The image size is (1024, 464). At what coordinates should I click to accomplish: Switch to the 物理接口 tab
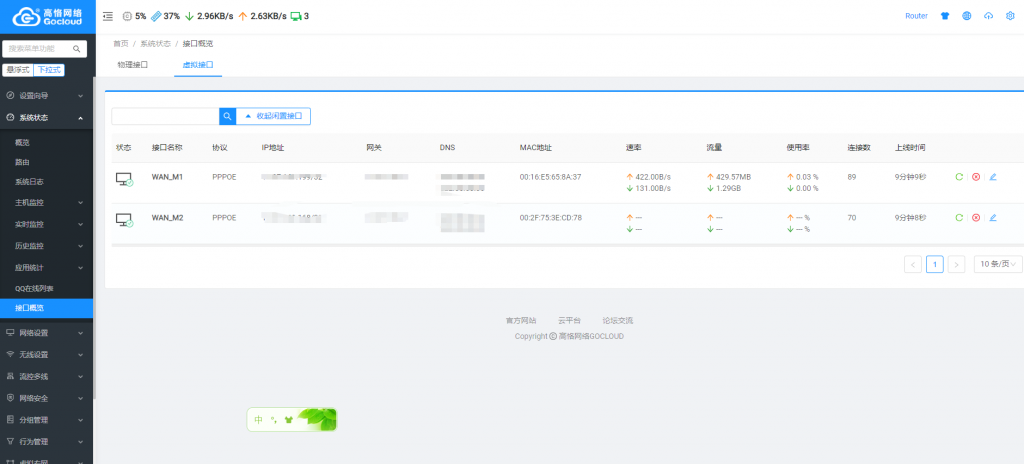click(133, 64)
